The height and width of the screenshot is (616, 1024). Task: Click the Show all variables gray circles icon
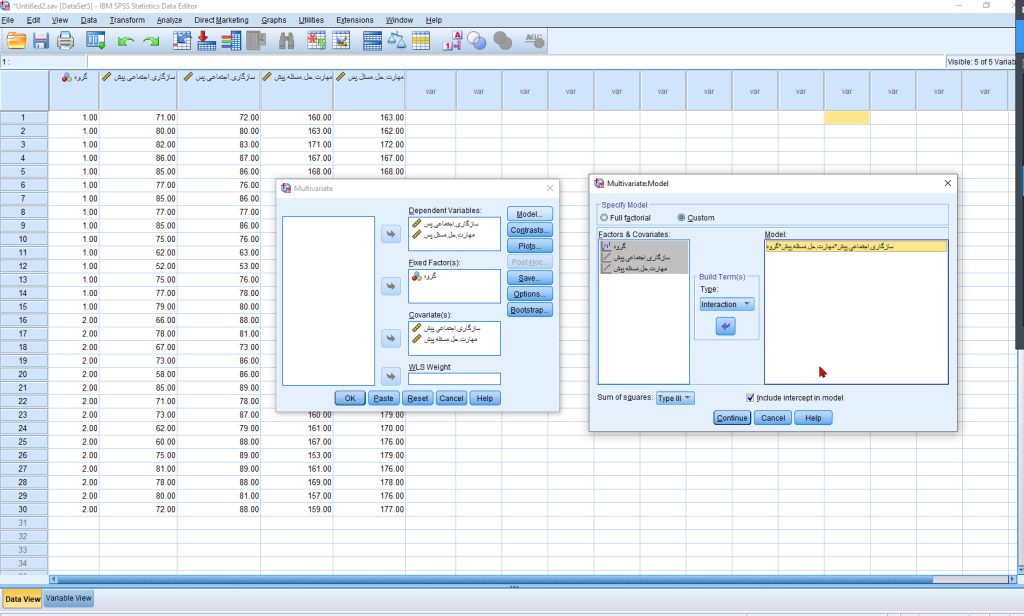point(502,41)
